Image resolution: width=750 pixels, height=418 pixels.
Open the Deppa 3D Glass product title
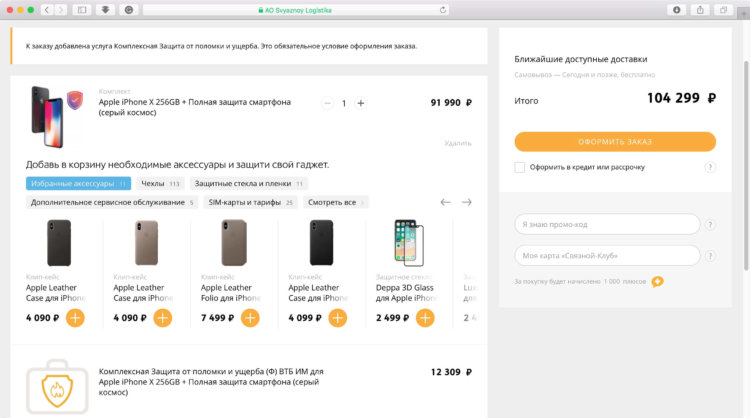click(x=406, y=293)
